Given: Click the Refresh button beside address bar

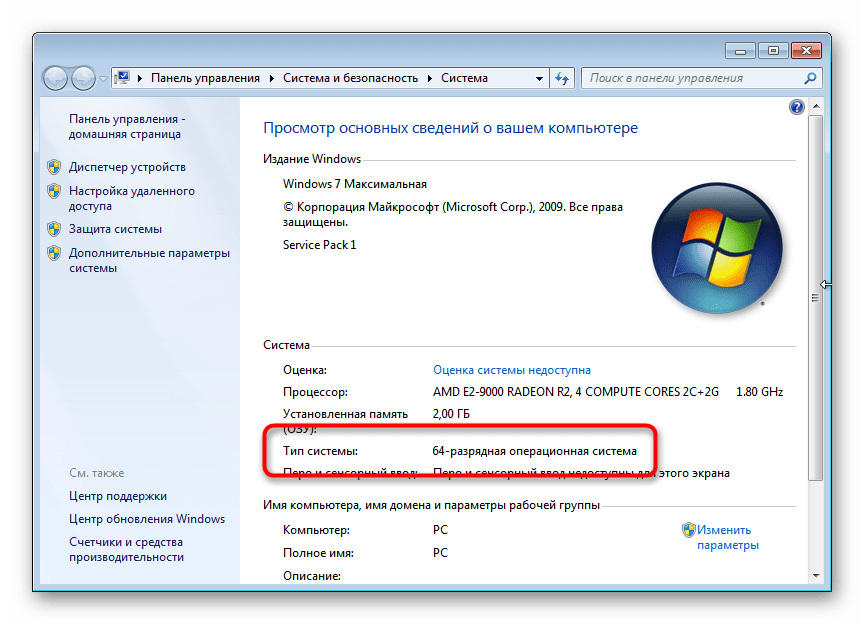Looking at the screenshot, I should [x=562, y=78].
